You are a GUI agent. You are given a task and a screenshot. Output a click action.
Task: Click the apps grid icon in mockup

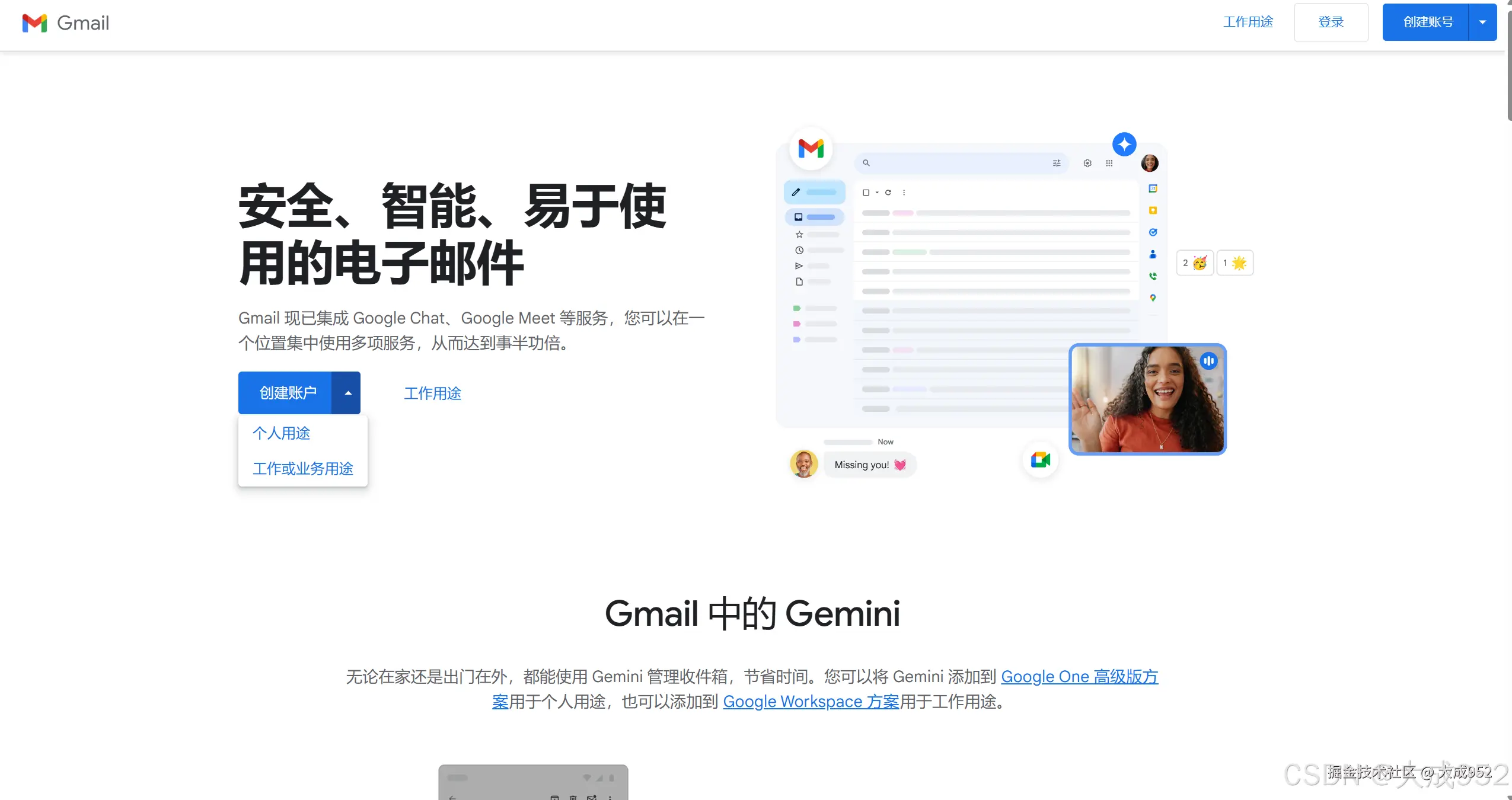[1109, 163]
